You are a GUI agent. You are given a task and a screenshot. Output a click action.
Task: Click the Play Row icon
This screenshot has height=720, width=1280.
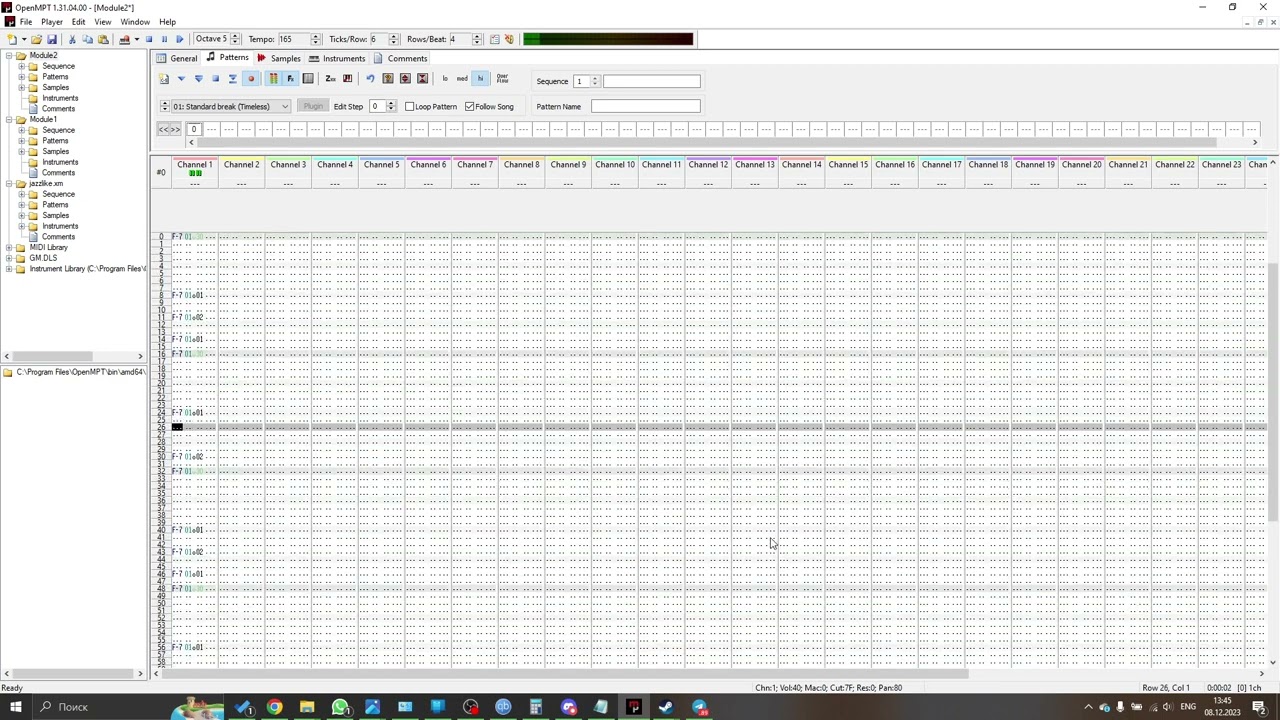[x=232, y=79]
